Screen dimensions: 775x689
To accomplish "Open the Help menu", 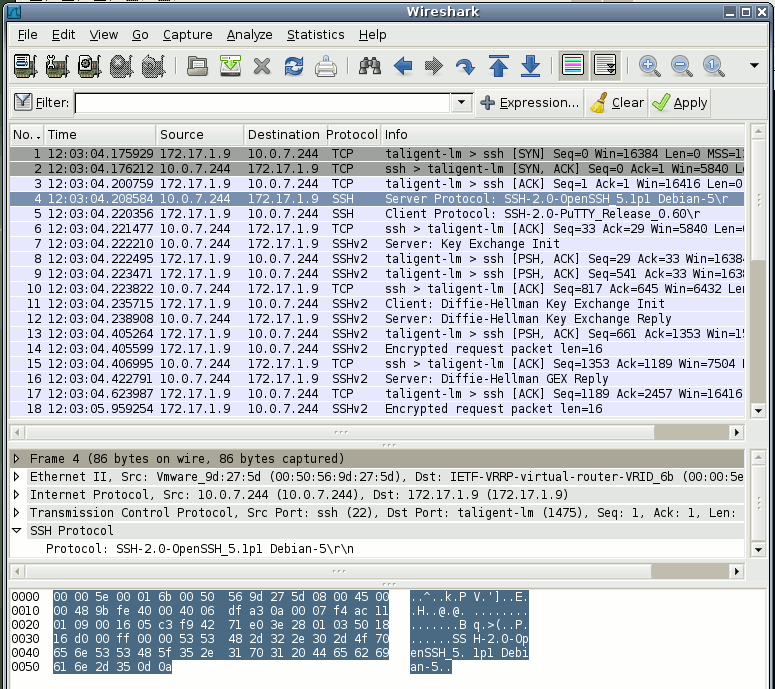I will [372, 35].
